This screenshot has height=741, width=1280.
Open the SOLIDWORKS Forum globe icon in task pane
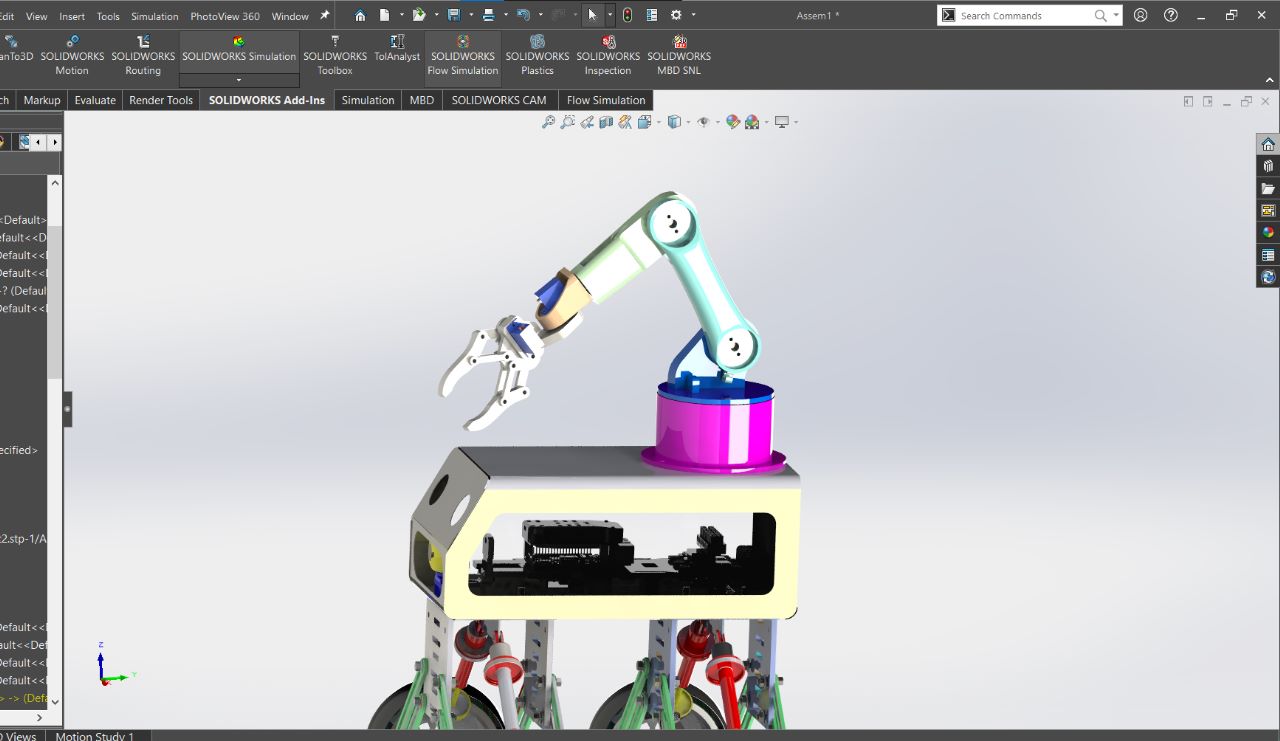[x=1268, y=276]
